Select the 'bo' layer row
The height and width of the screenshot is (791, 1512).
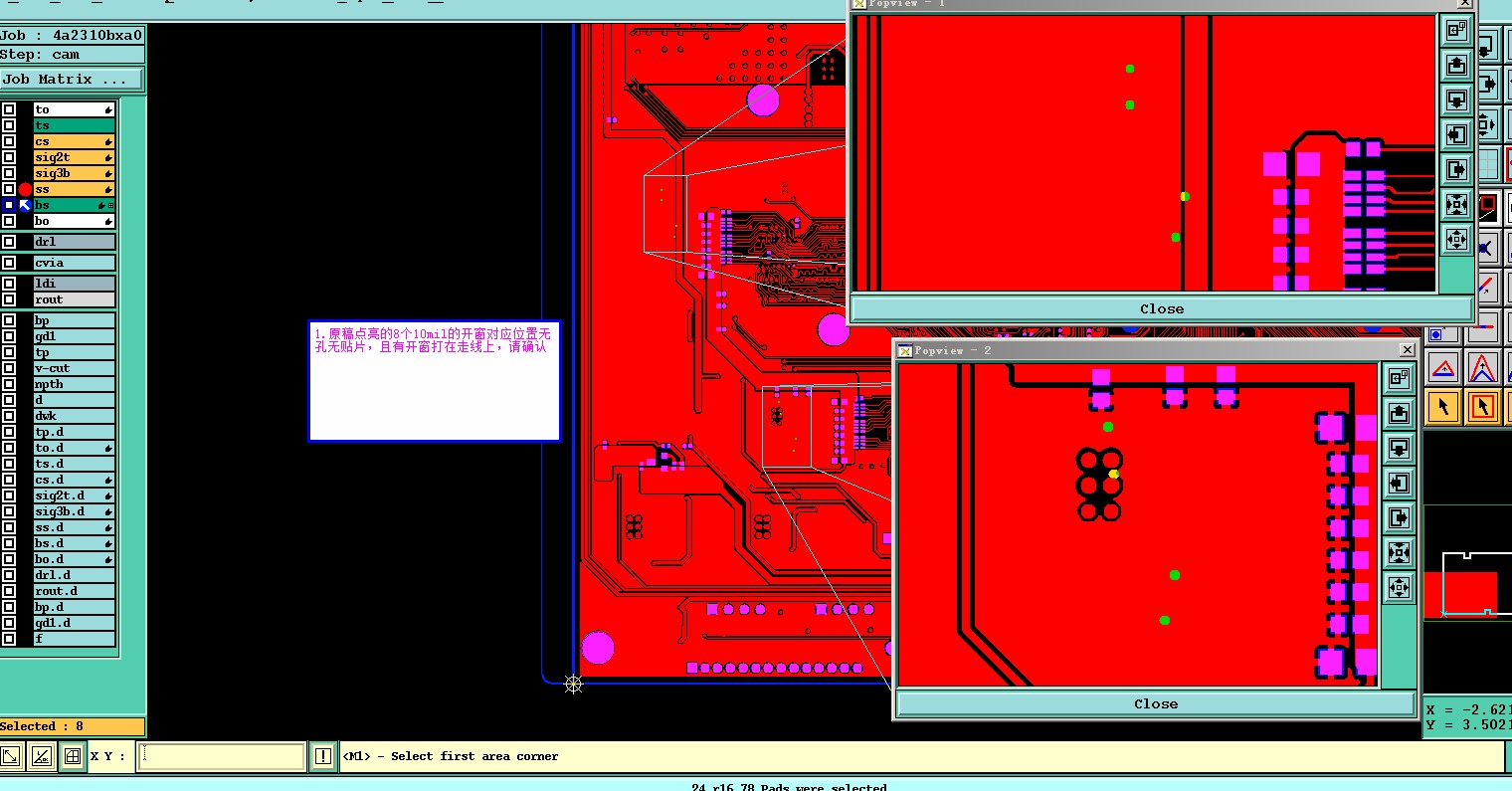click(75, 221)
